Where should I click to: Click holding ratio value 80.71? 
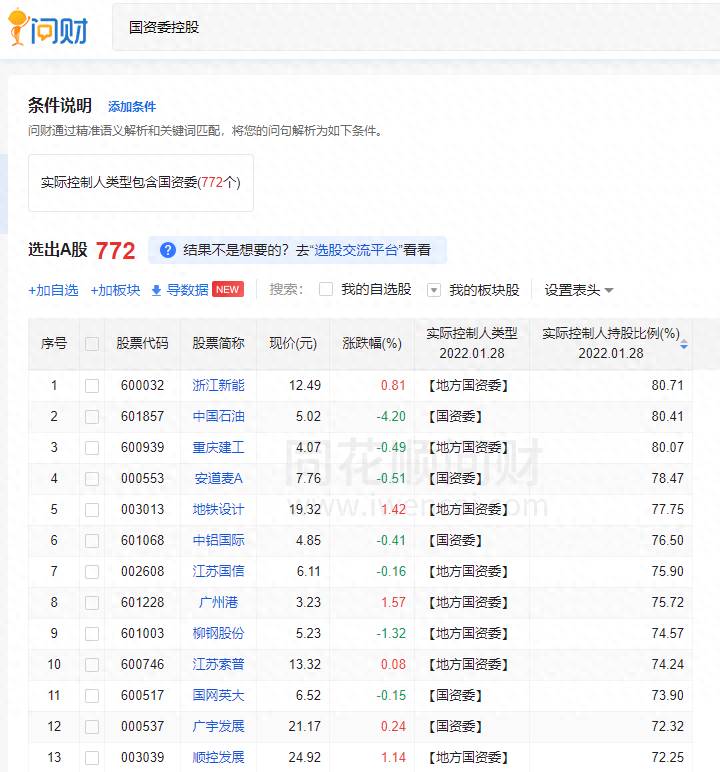(667, 385)
